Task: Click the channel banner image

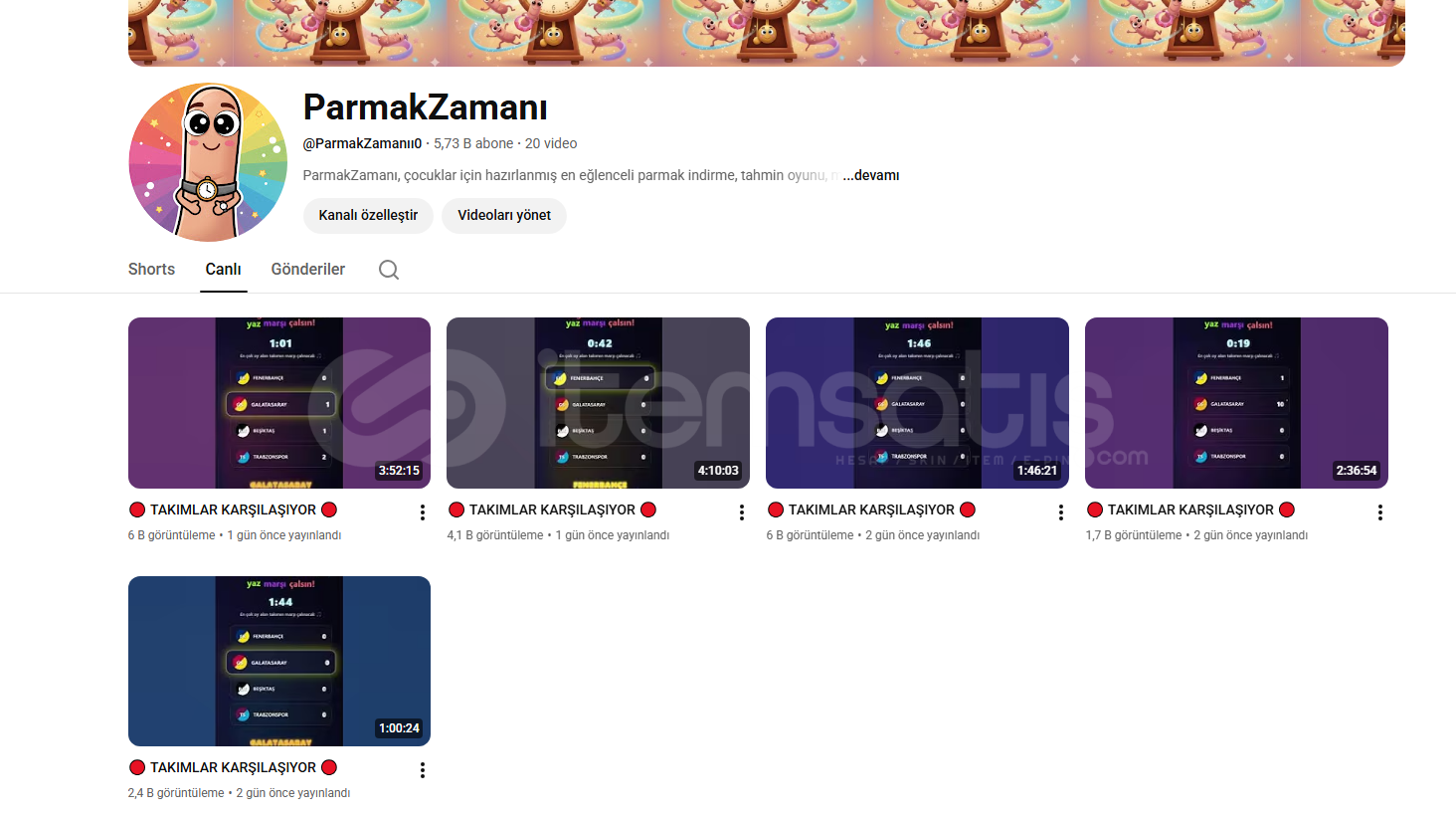Action: (x=767, y=33)
